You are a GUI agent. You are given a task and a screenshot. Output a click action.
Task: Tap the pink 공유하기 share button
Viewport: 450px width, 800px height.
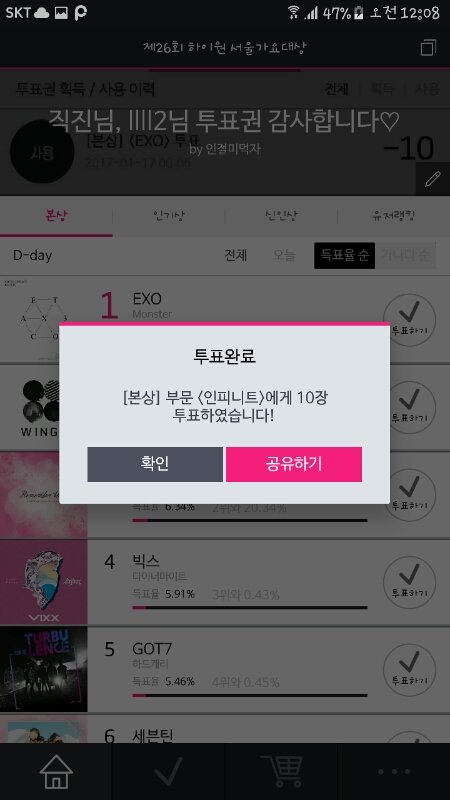tap(294, 464)
